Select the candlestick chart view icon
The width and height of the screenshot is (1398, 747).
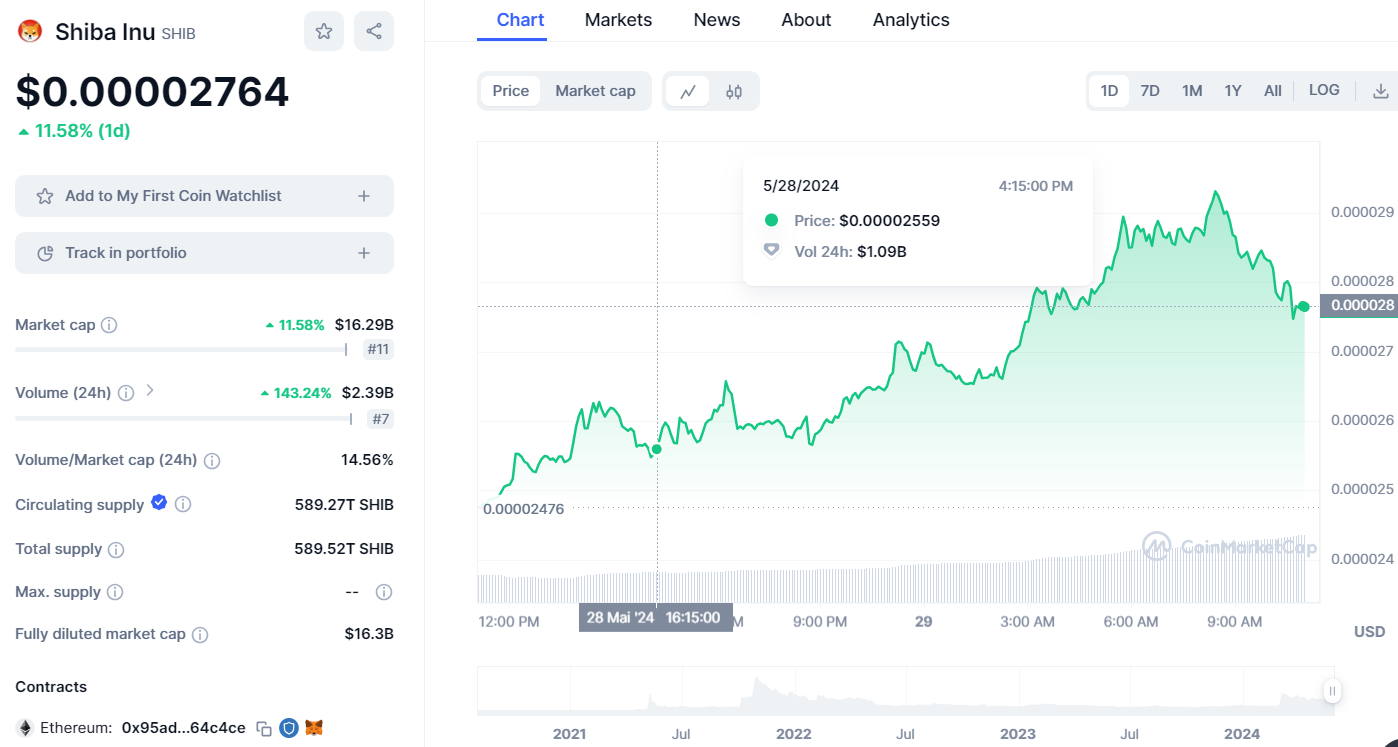(x=734, y=91)
